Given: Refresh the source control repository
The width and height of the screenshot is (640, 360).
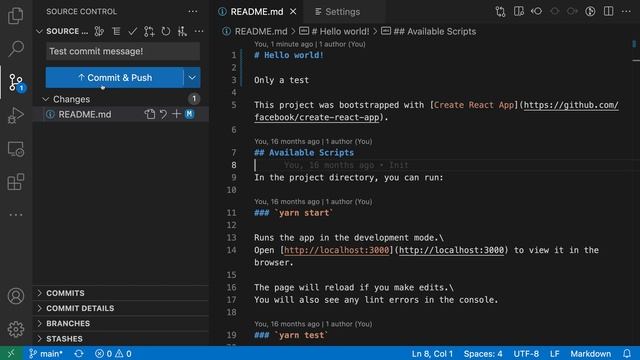Looking at the screenshot, I should pos(166,31).
